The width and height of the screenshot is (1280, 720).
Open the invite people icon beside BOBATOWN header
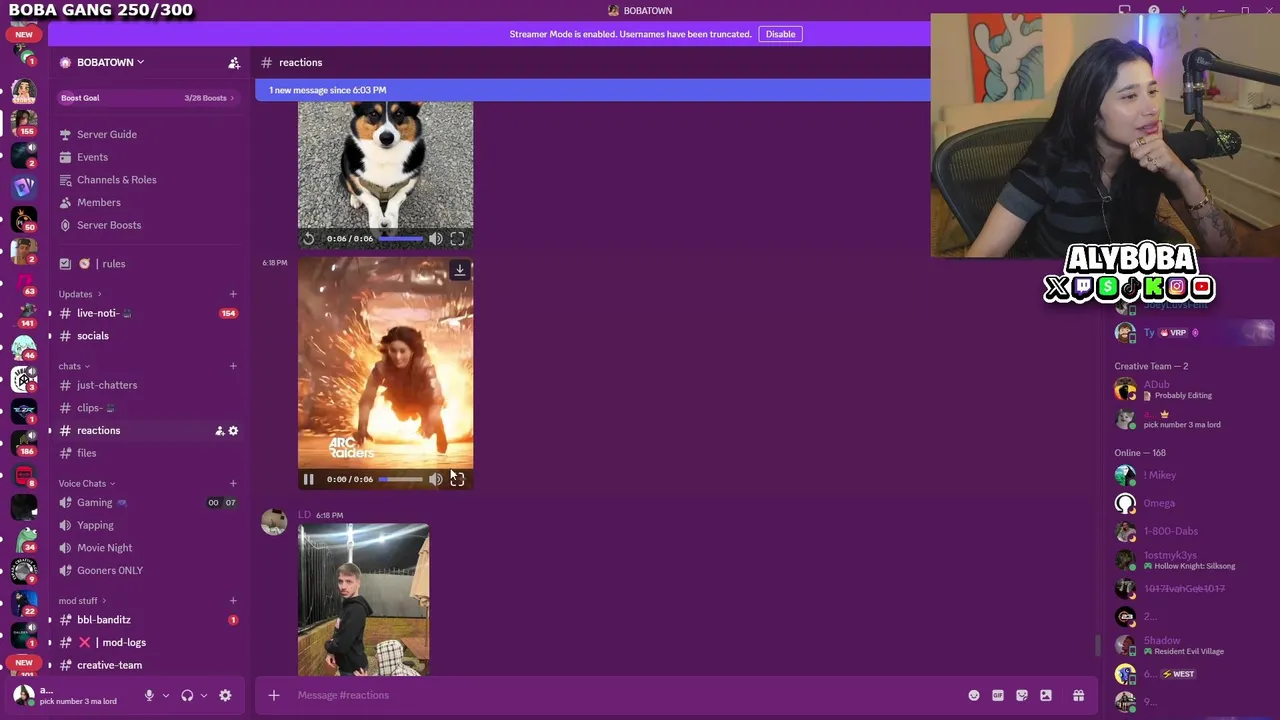click(x=234, y=63)
